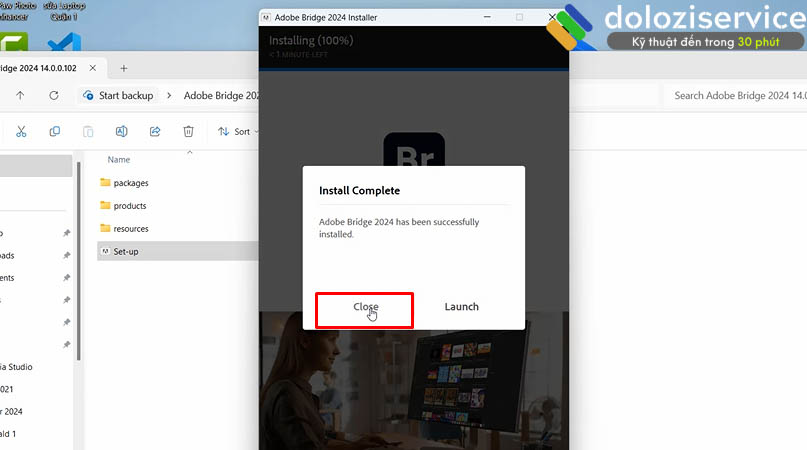Select the packages folder

(x=130, y=183)
